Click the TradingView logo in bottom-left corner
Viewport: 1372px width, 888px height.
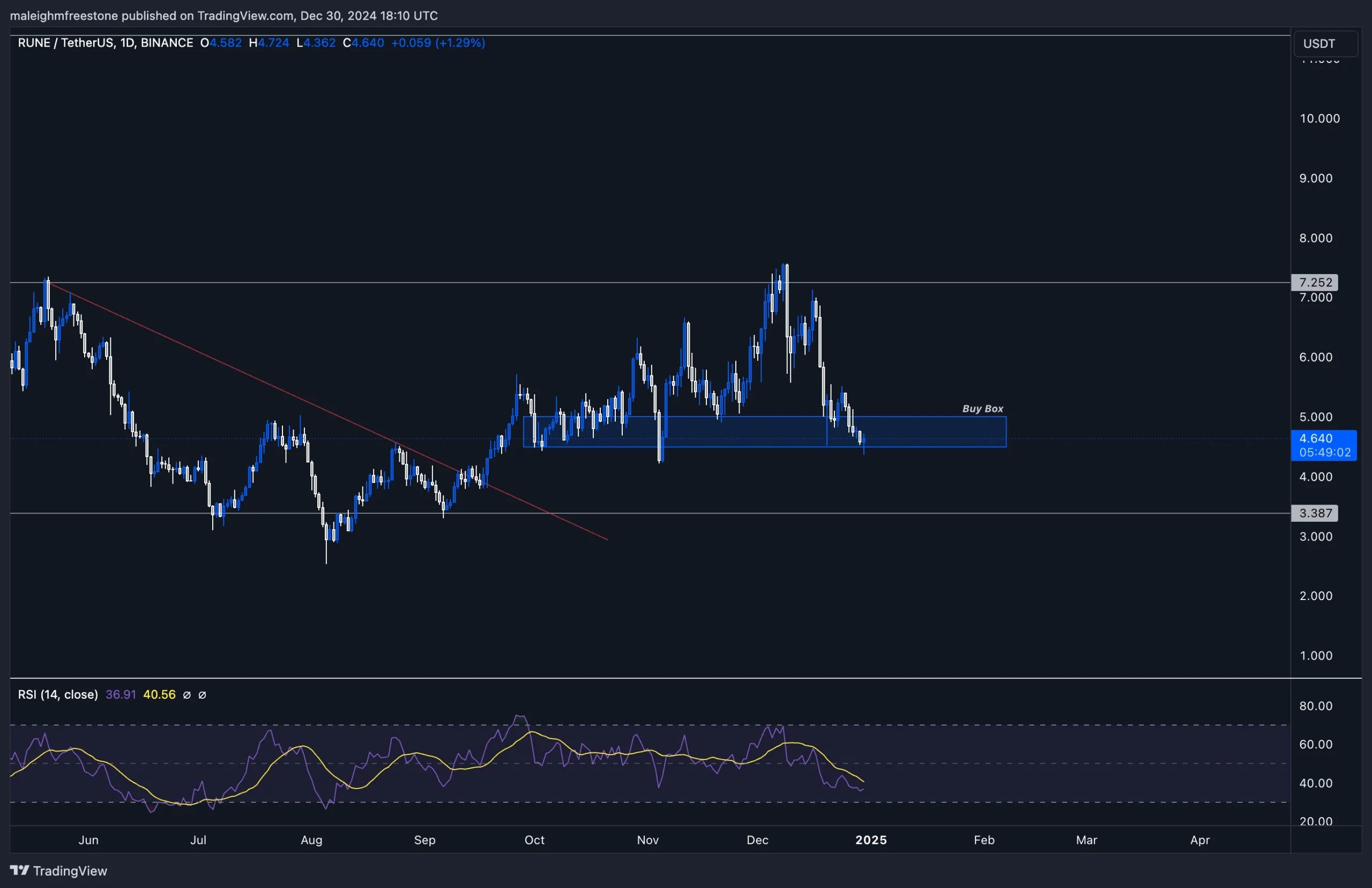coord(59,871)
